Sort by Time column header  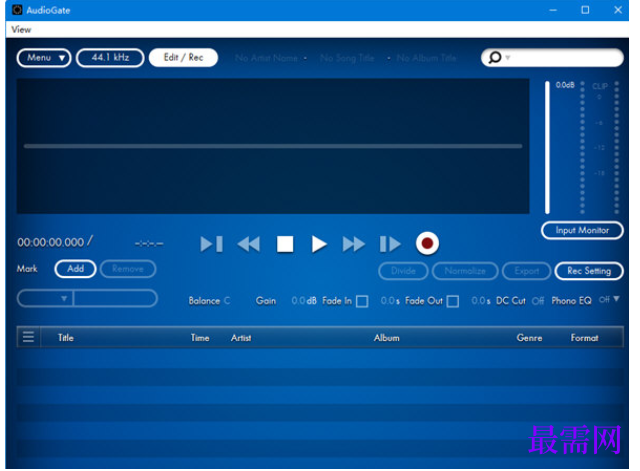pos(200,338)
